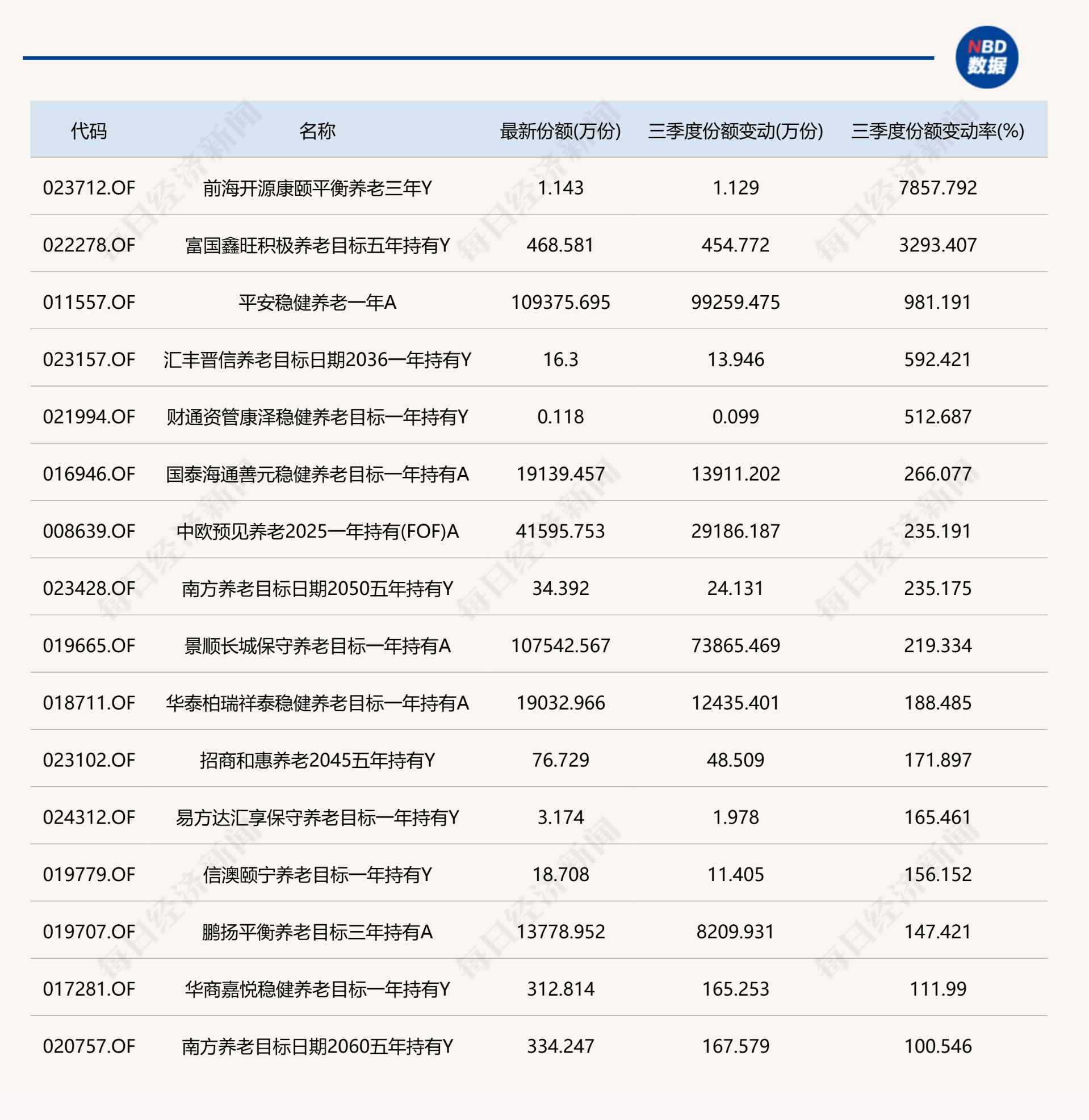This screenshot has width=1089, height=1120.
Task: Click the NBD数据 logo badge
Action: 987,57
